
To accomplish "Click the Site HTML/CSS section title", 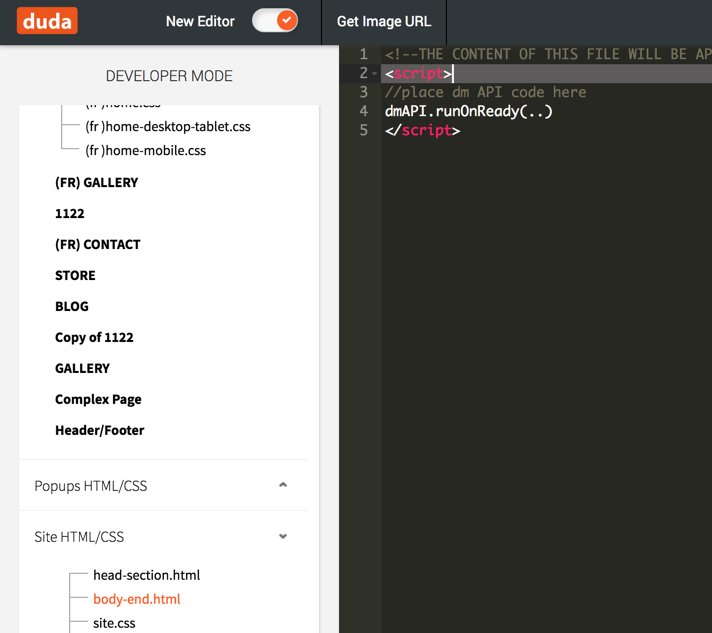I will click(x=79, y=537).
